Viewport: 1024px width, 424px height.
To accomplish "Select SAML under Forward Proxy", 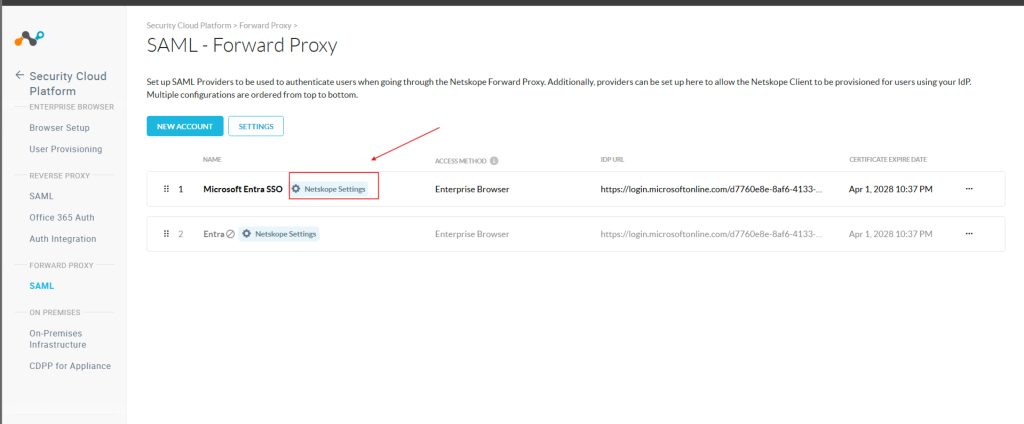I will click(x=42, y=286).
